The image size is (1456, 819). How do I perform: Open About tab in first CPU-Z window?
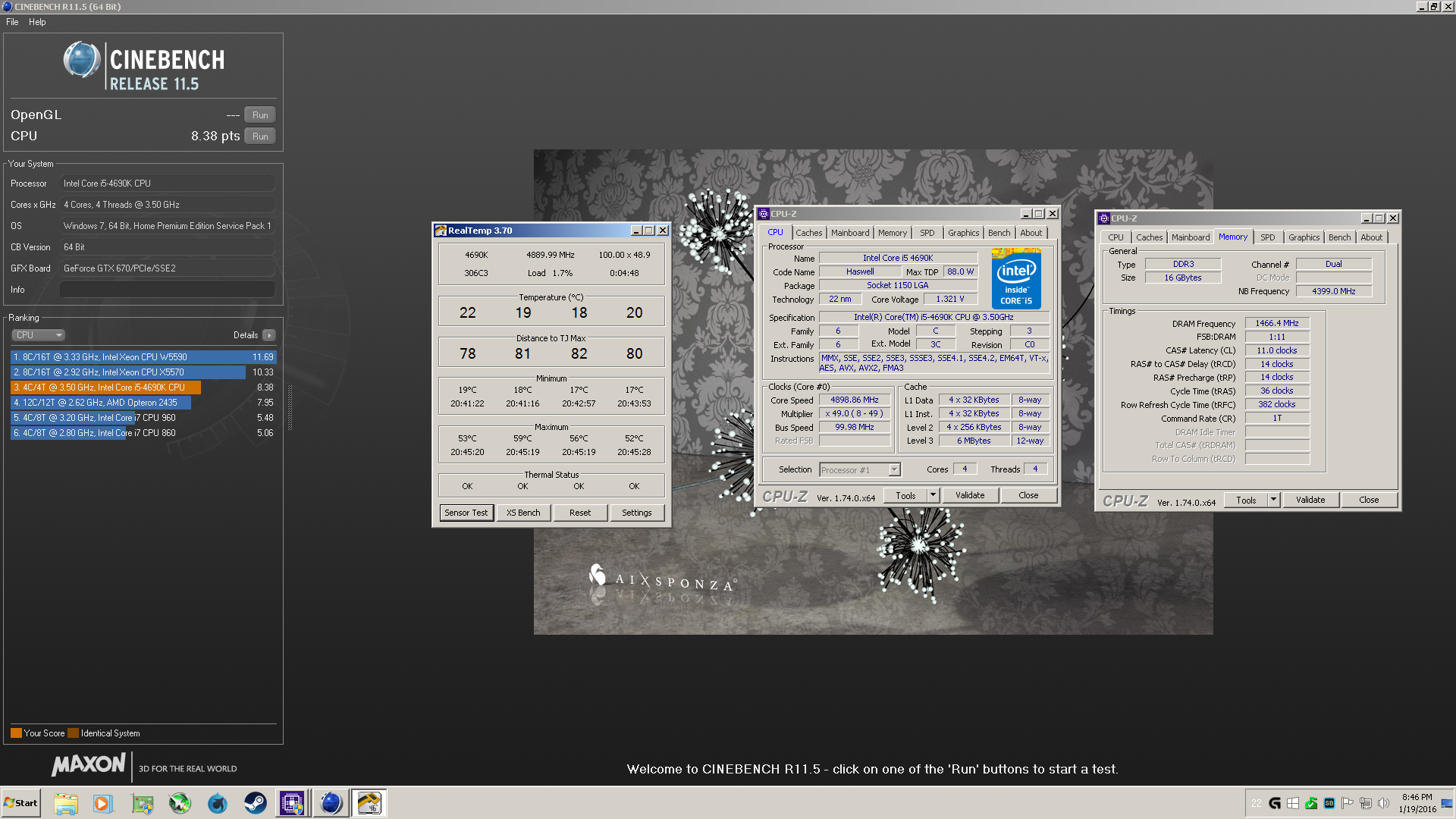(x=1031, y=233)
